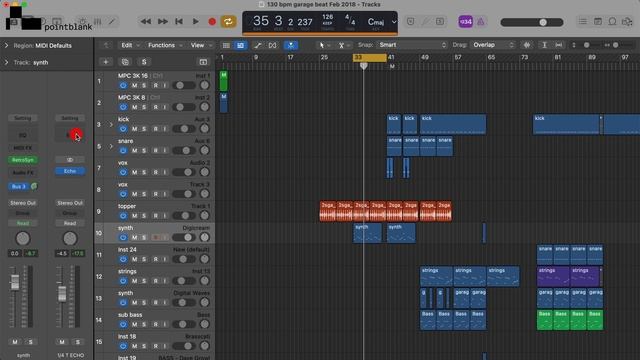
Task: Switch to grid list view button
Action: click(x=226, y=45)
